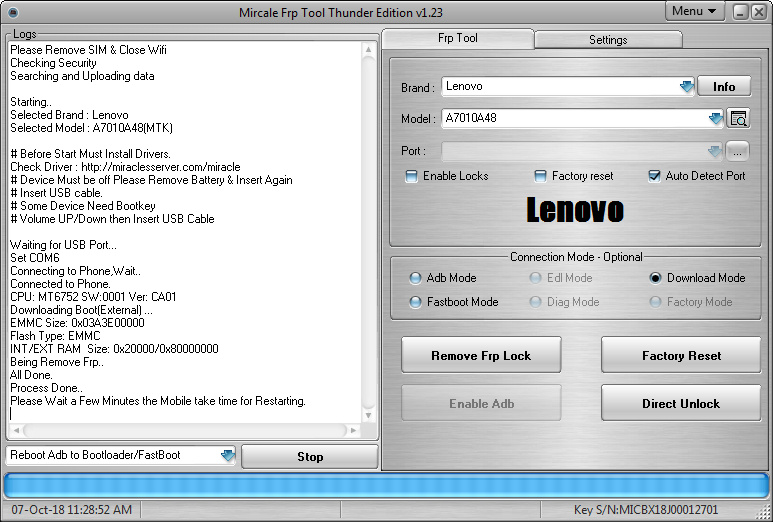The width and height of the screenshot is (773, 522).
Task: Click log line 'CPU: MT6752 SW:0001 Ver: CA01'
Action: click(93, 297)
